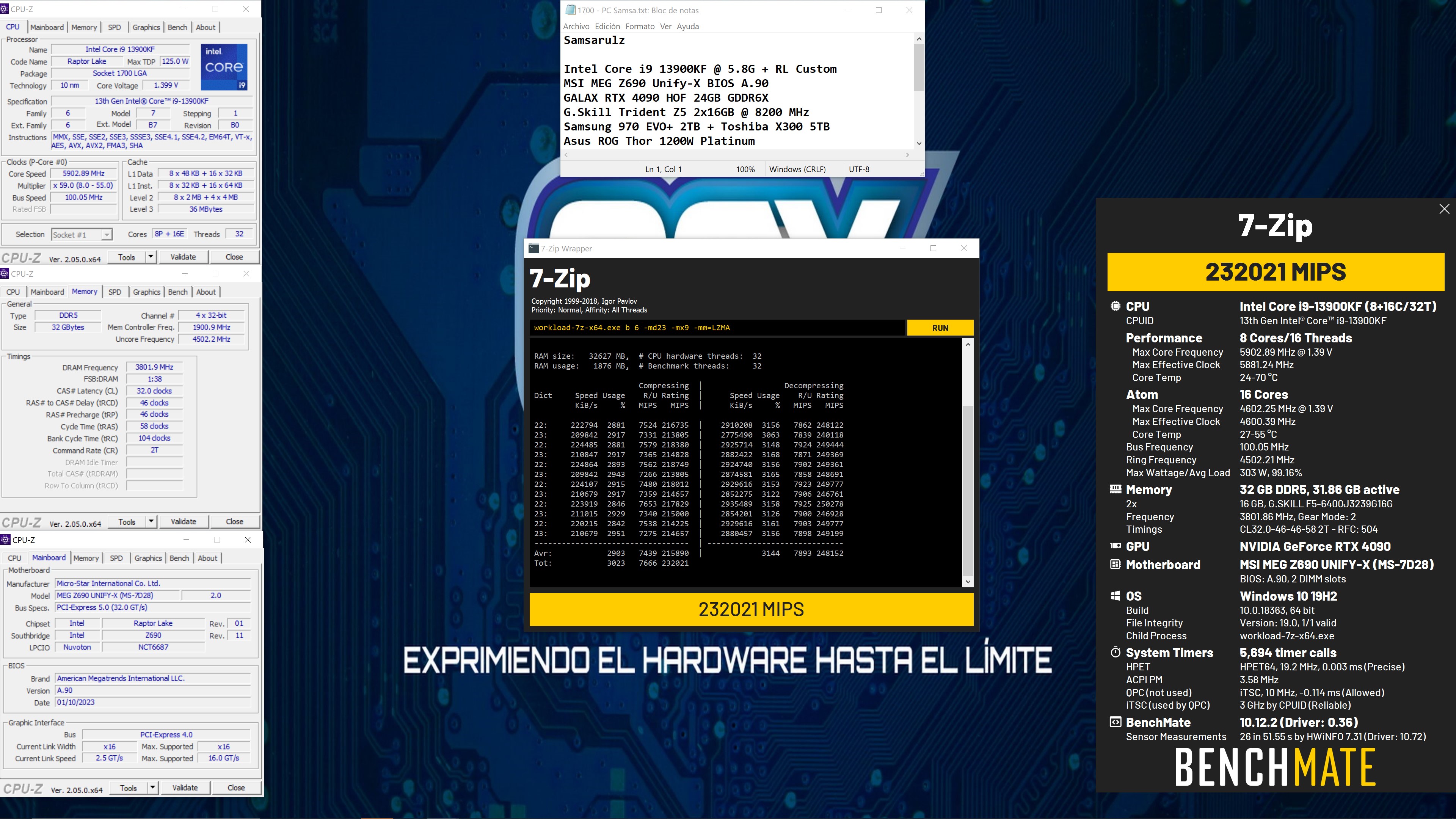Click the CPU chip icon in BenchMate panel
1456x819 pixels.
tap(1115, 306)
